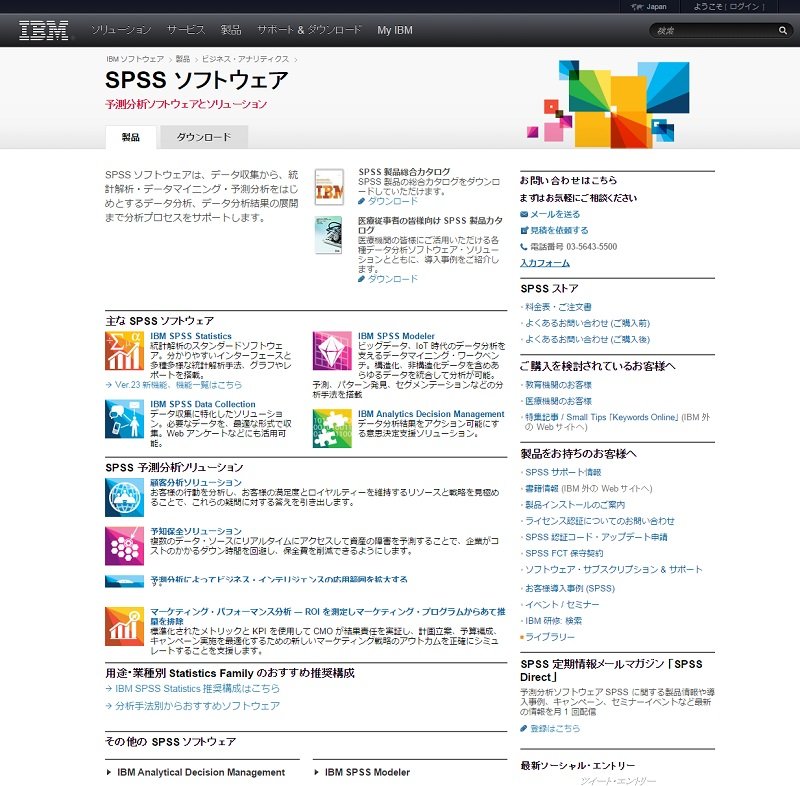Click ようこそ ログイン link
The height and width of the screenshot is (786, 800).
729,7
